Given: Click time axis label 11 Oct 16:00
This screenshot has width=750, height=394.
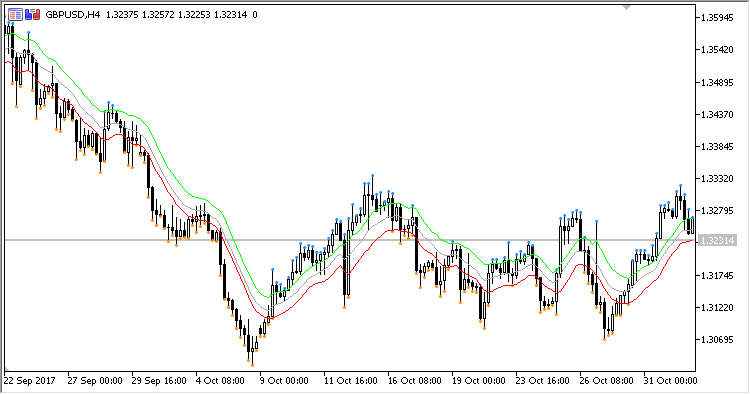Looking at the screenshot, I should tap(351, 381).
